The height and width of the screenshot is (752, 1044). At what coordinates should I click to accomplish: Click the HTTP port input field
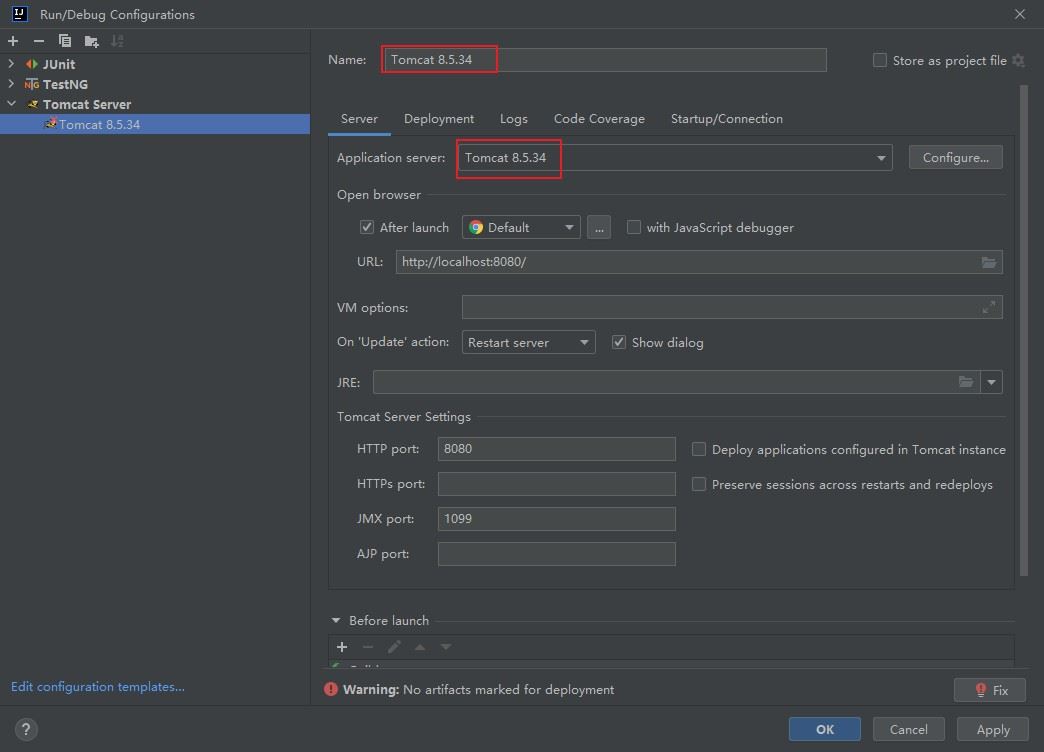tap(556, 449)
